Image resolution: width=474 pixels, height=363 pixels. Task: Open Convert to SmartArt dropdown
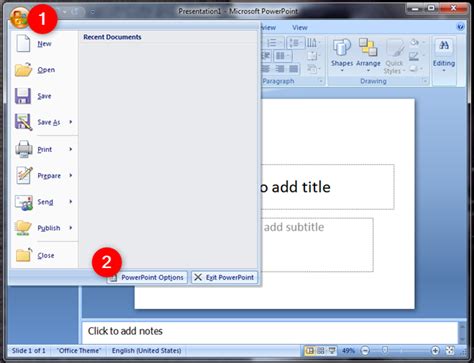point(313,69)
